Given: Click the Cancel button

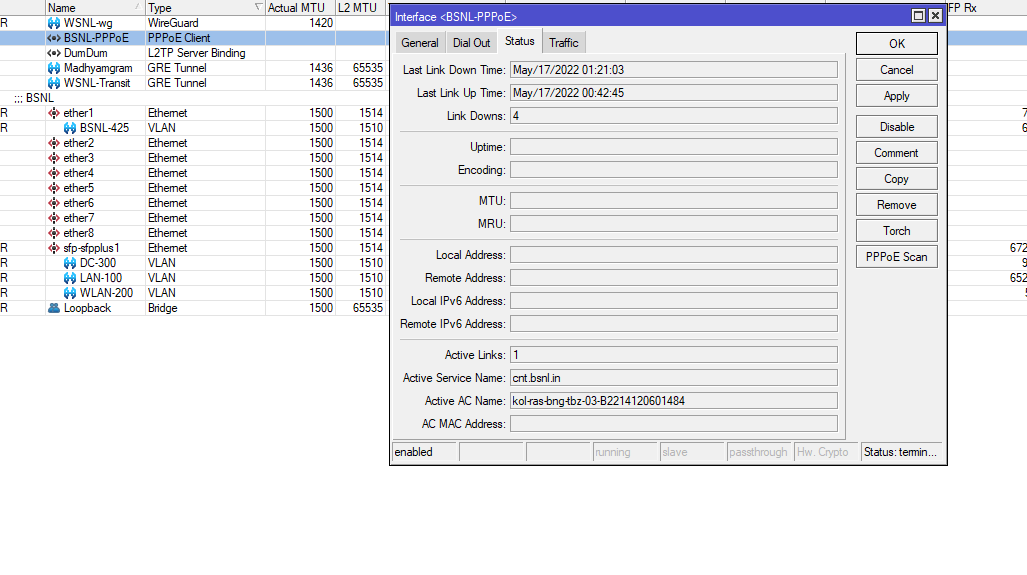Looking at the screenshot, I should pos(897,70).
